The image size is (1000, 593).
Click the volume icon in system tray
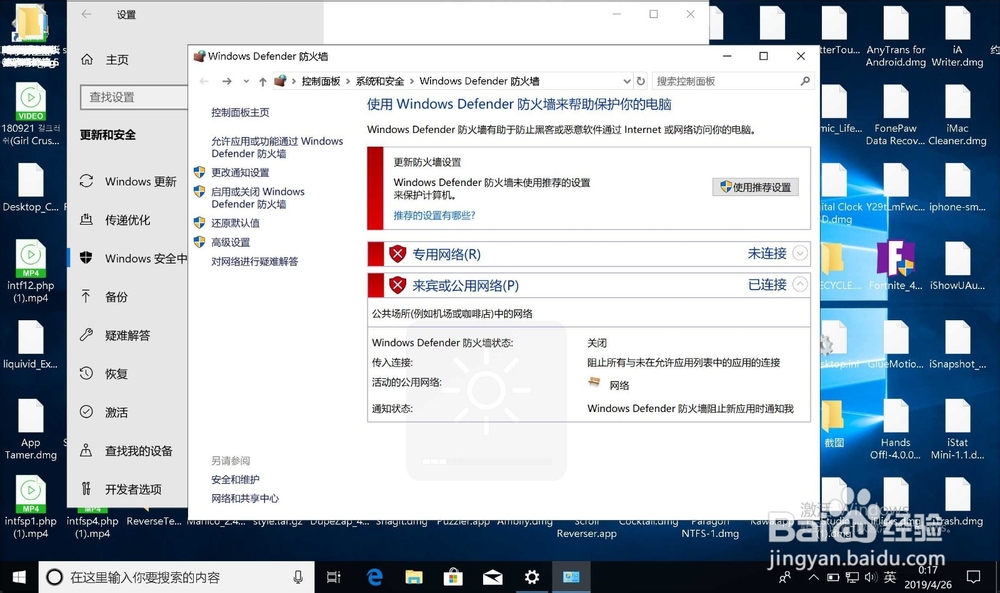click(871, 578)
